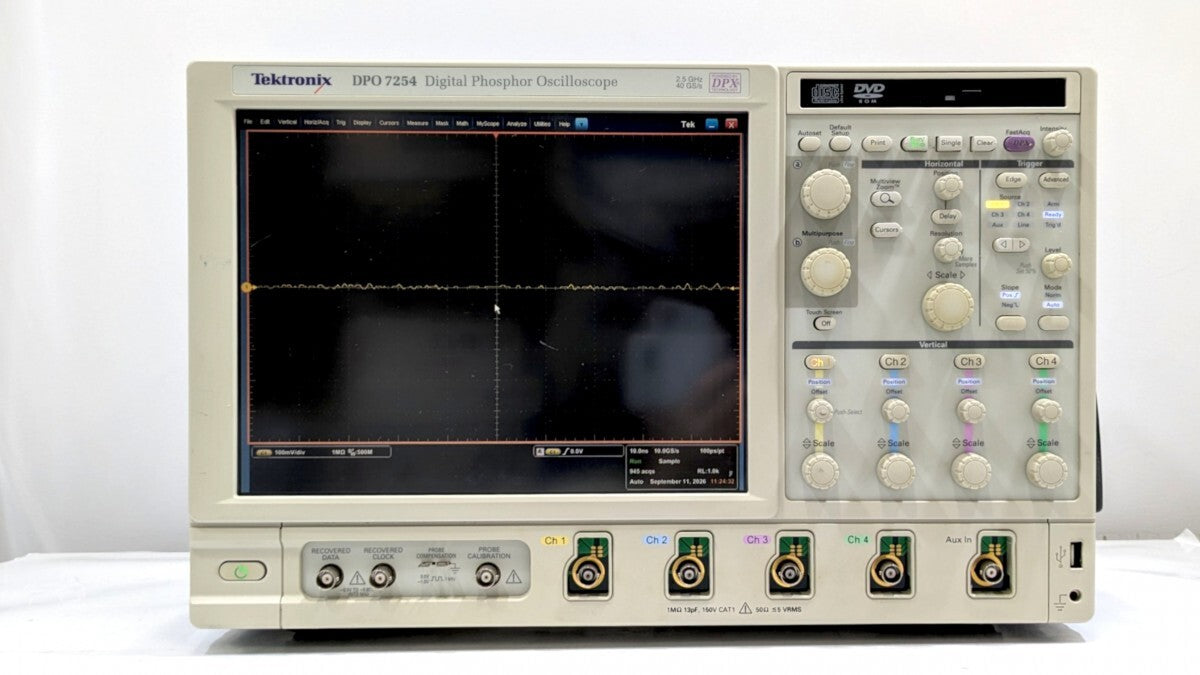Tap the yellow Ch1 badge in vertical readout

click(x=264, y=451)
